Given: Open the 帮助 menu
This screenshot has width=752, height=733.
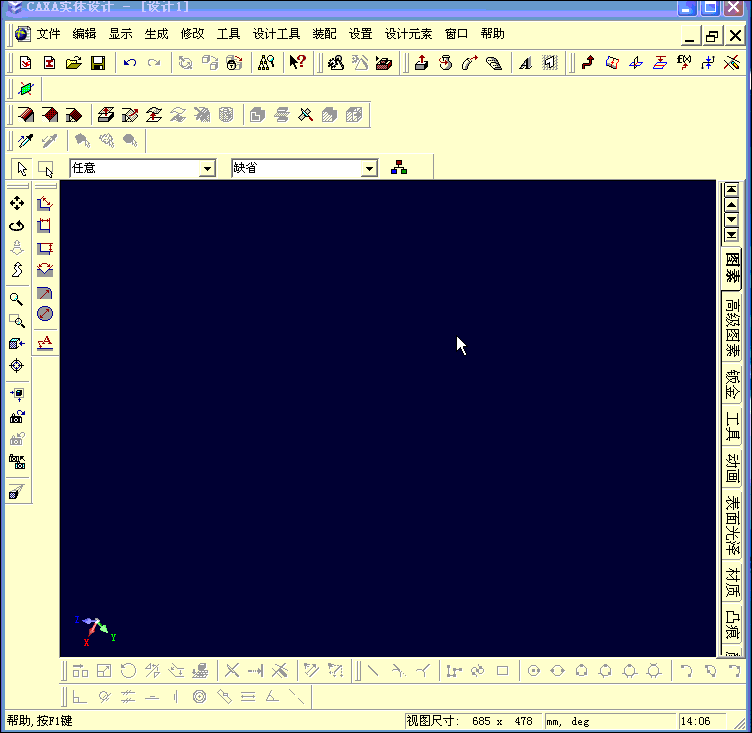Looking at the screenshot, I should pos(493,34).
